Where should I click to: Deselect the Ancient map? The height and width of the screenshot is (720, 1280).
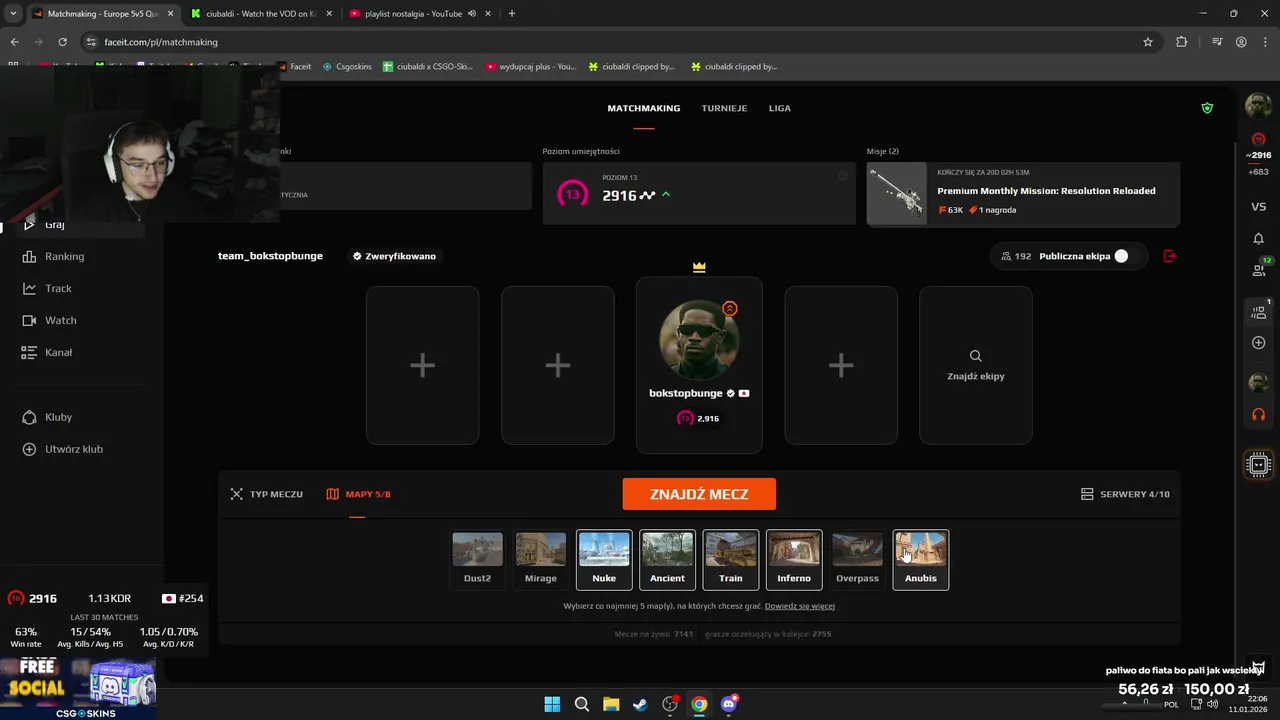(667, 559)
